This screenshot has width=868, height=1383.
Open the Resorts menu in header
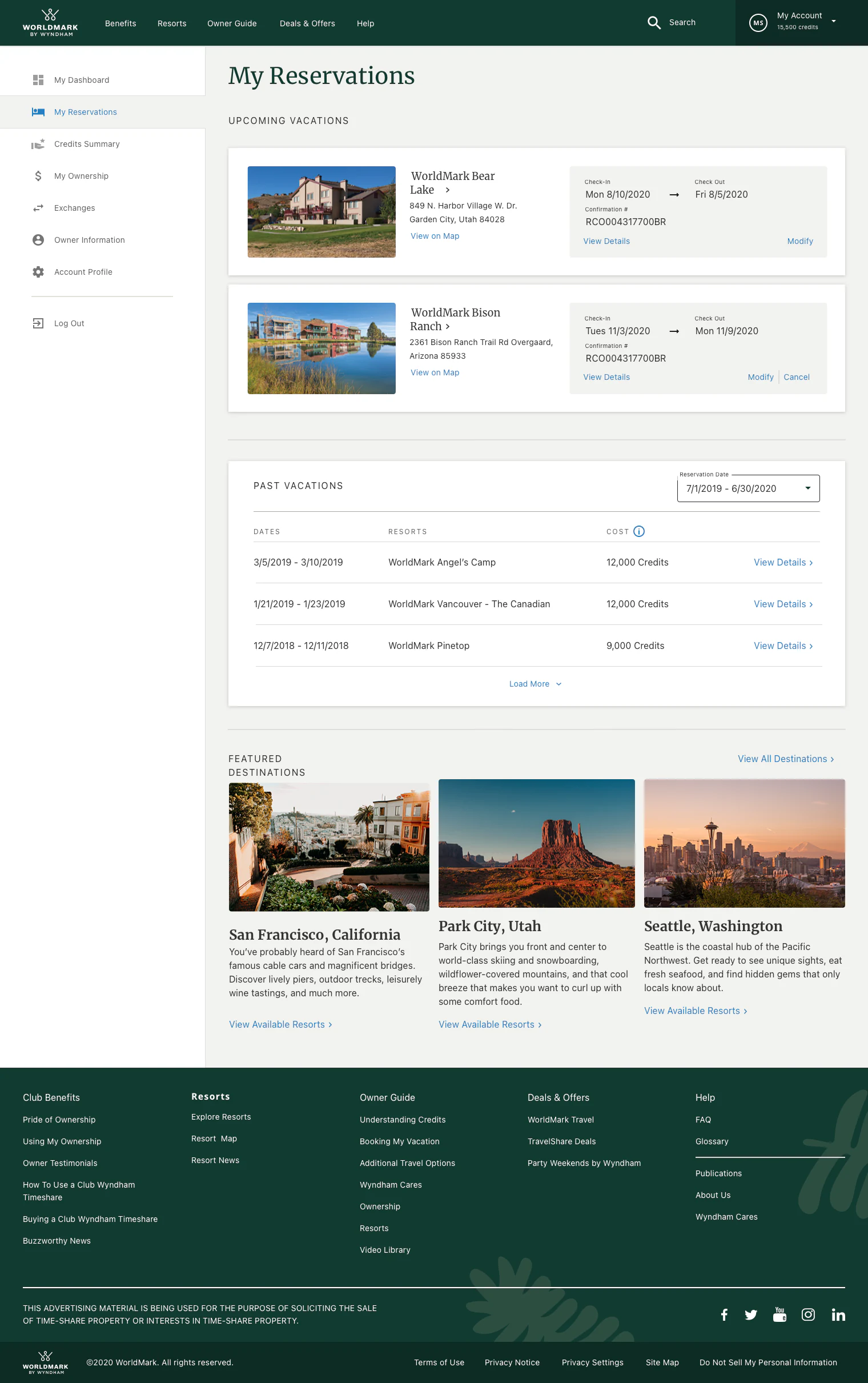(x=172, y=23)
